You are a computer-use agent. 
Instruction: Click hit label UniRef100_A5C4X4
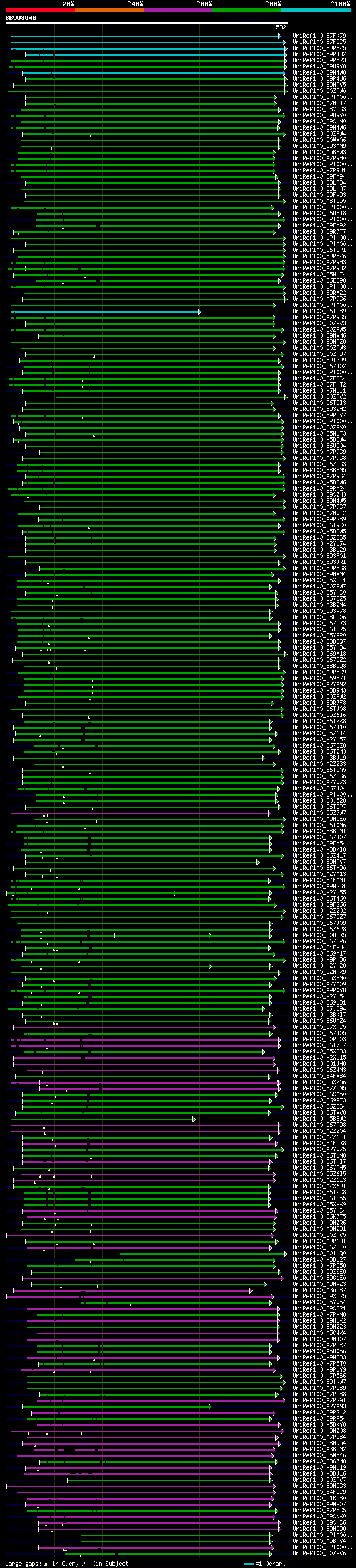click(319, 1334)
